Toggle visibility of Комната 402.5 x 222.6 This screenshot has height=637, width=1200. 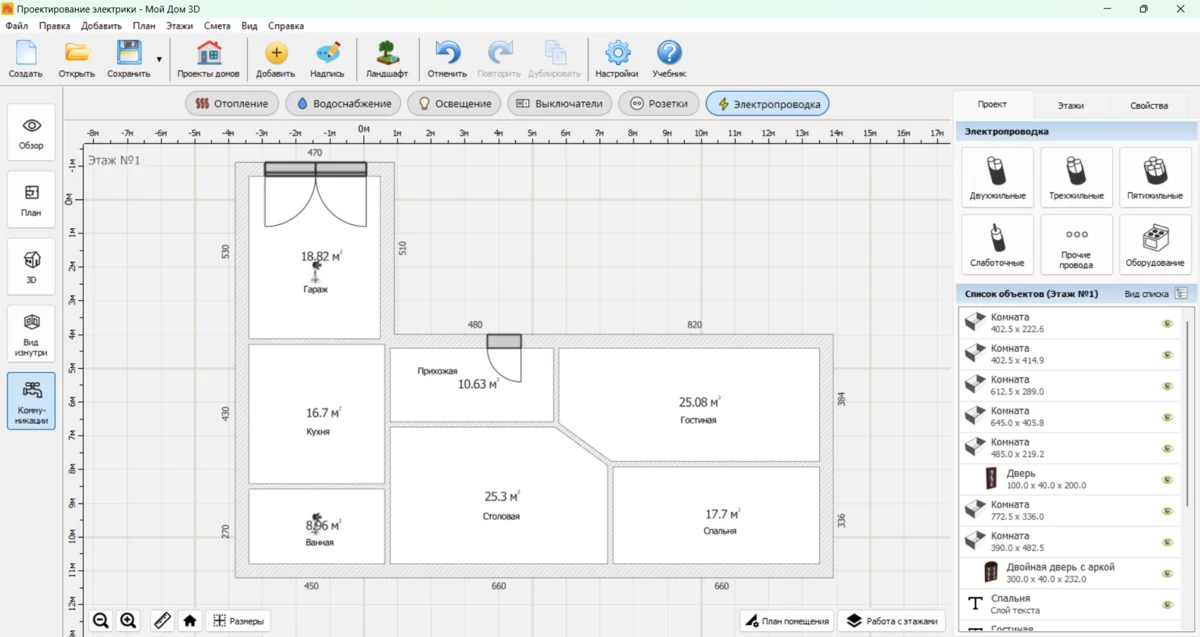coord(1166,324)
